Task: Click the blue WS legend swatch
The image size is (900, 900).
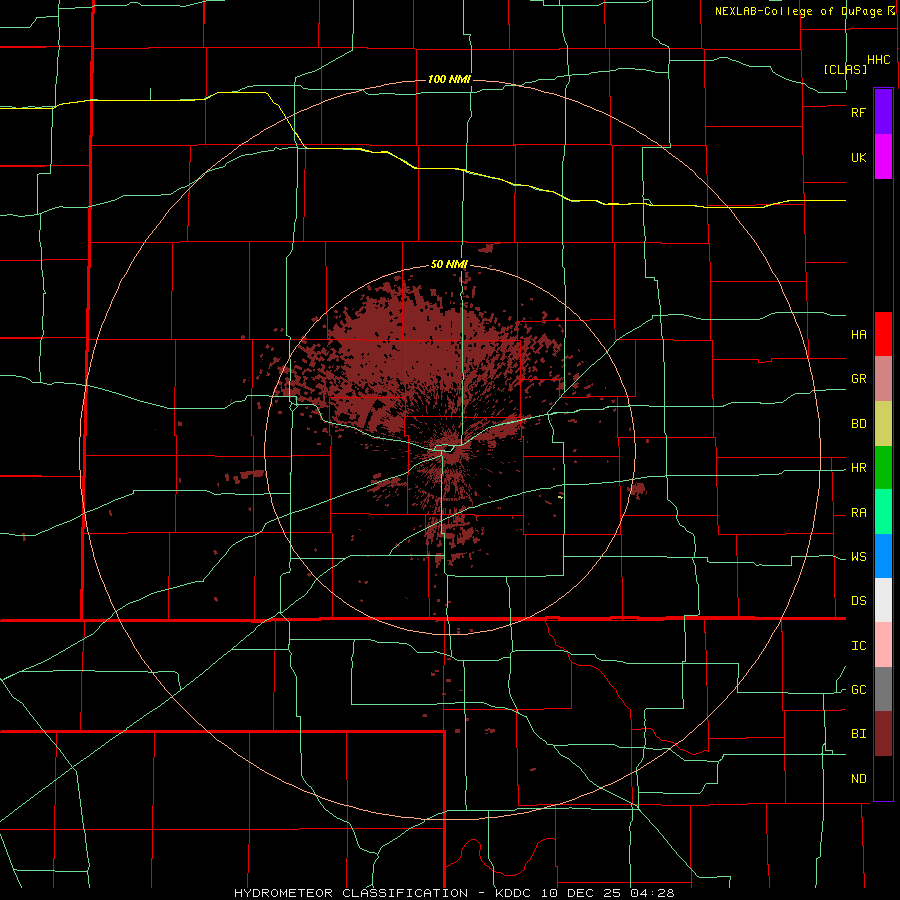Action: (x=883, y=556)
